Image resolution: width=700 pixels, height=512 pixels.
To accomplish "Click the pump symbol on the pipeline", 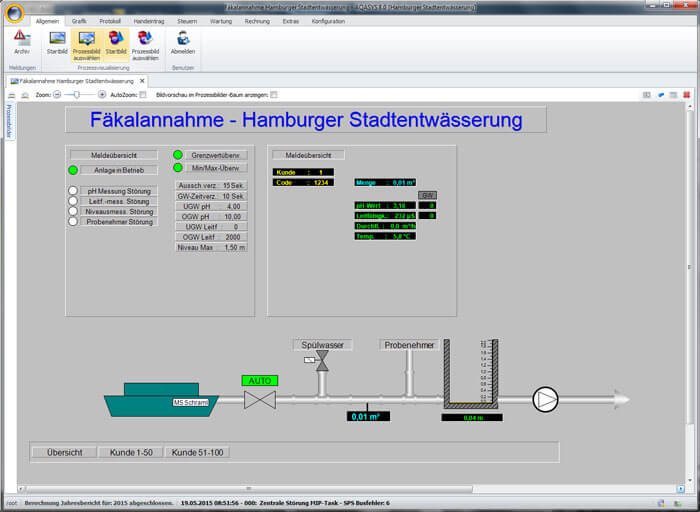I will [x=546, y=400].
